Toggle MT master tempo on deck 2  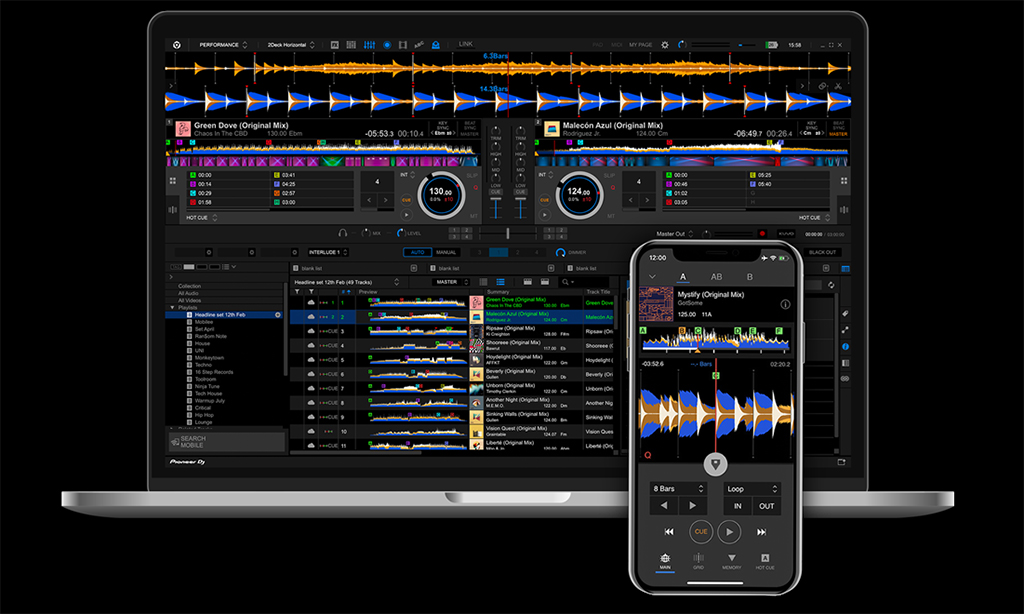click(x=611, y=216)
